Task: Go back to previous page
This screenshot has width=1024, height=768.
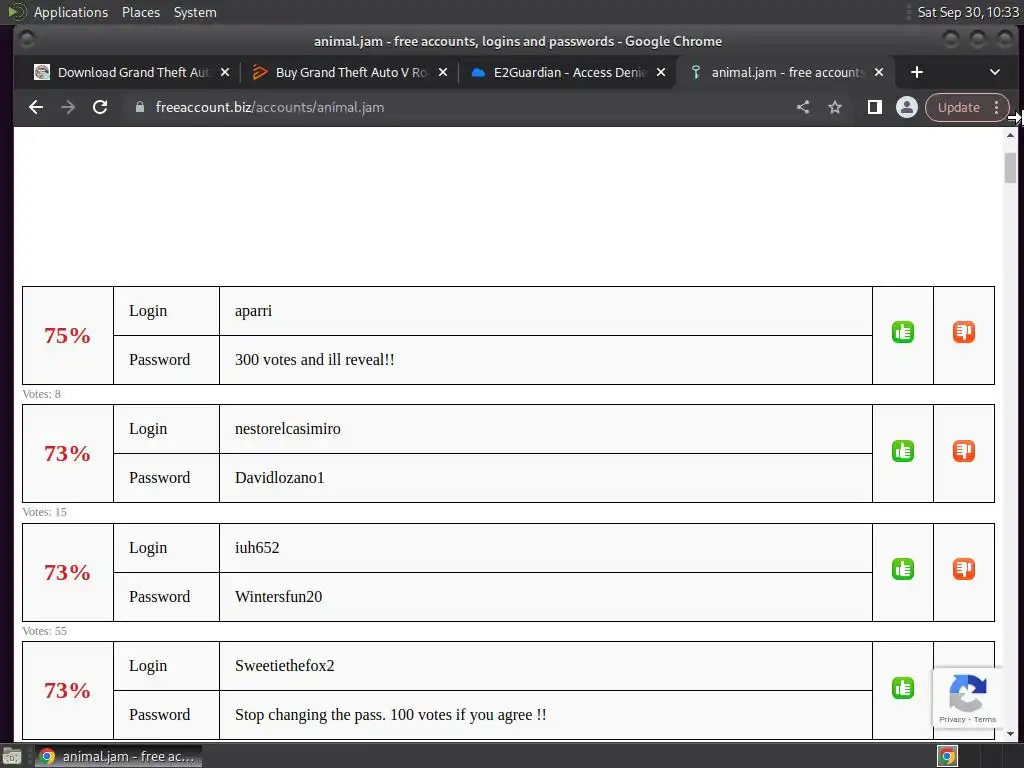Action: click(36, 107)
